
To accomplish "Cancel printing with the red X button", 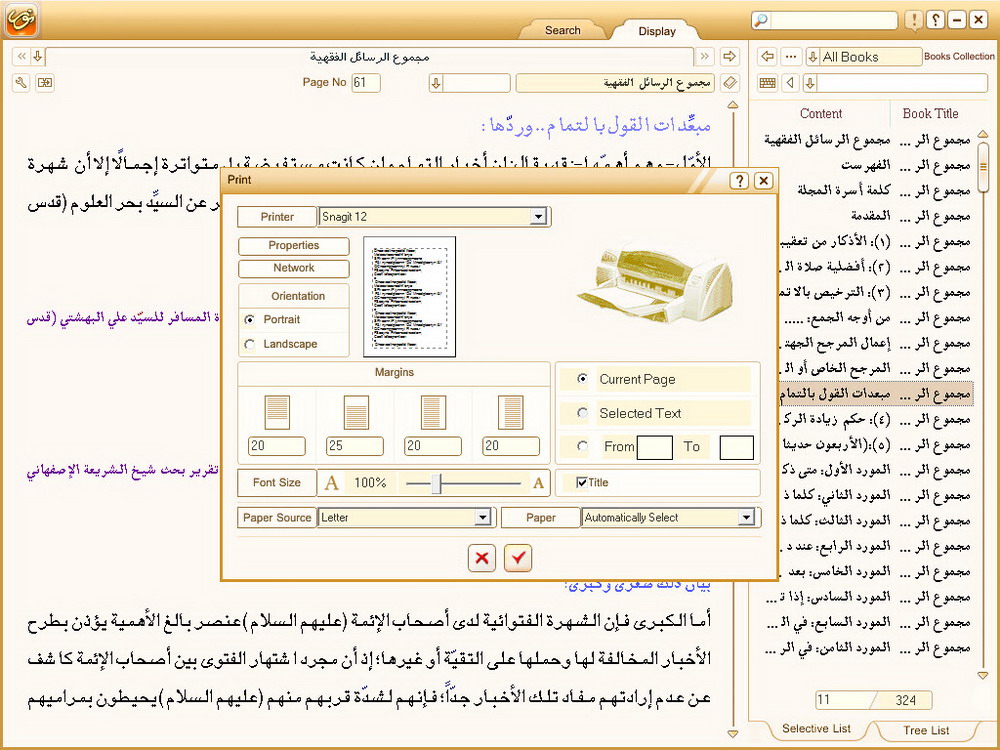I will click(482, 558).
